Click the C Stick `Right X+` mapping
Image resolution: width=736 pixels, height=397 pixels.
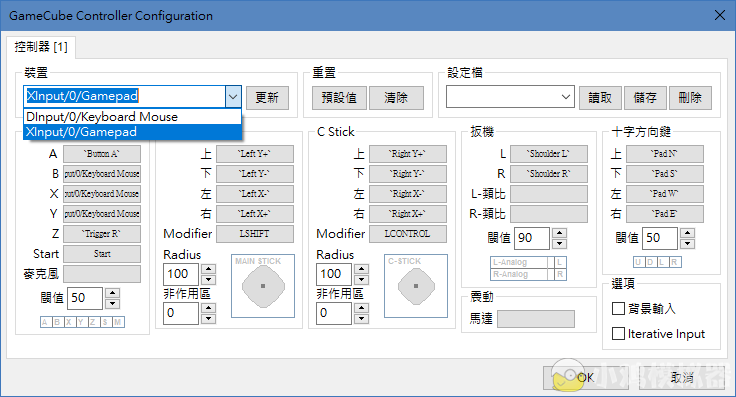click(x=408, y=214)
